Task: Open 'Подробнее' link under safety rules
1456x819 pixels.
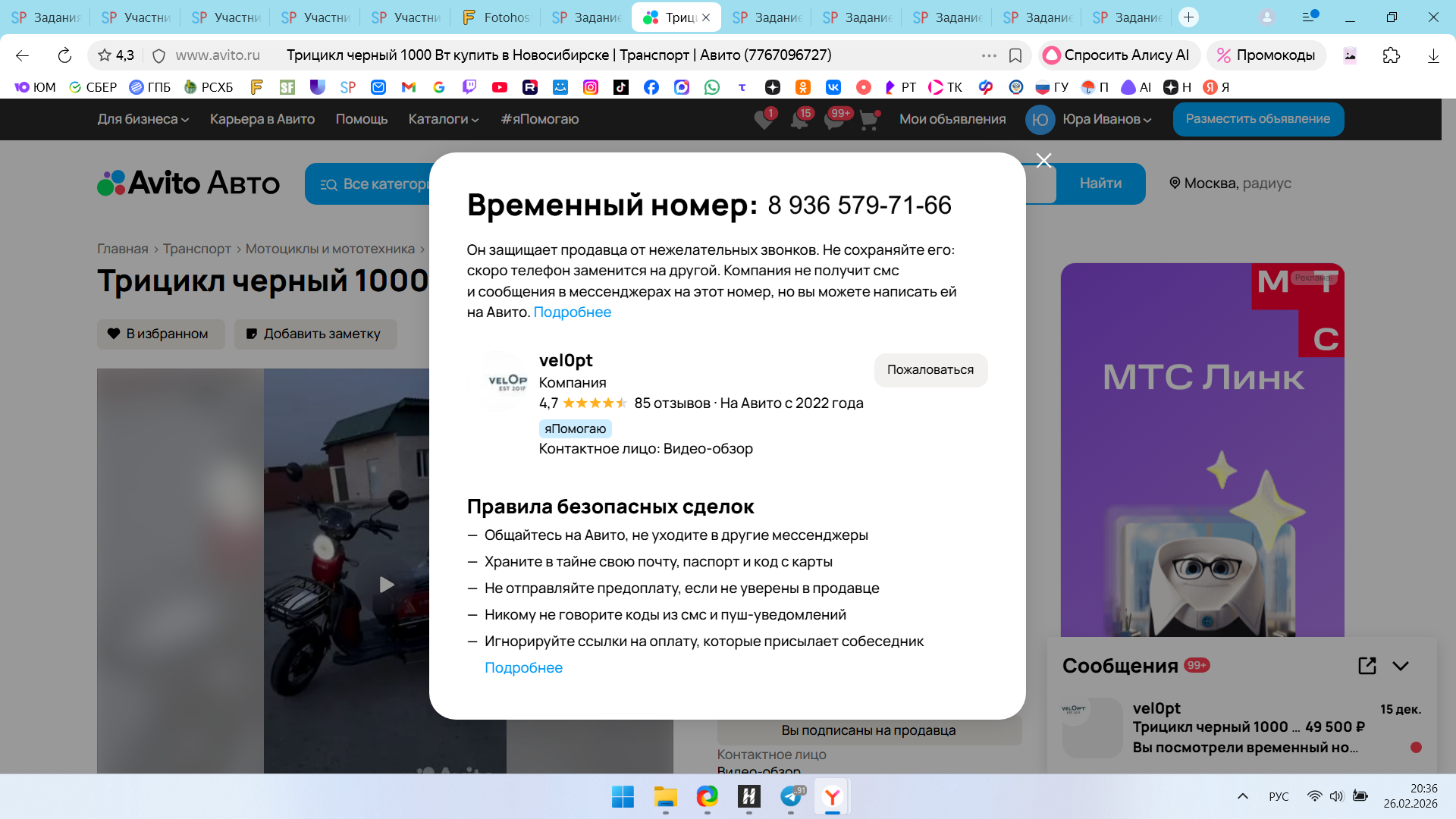Action: pyautogui.click(x=523, y=668)
